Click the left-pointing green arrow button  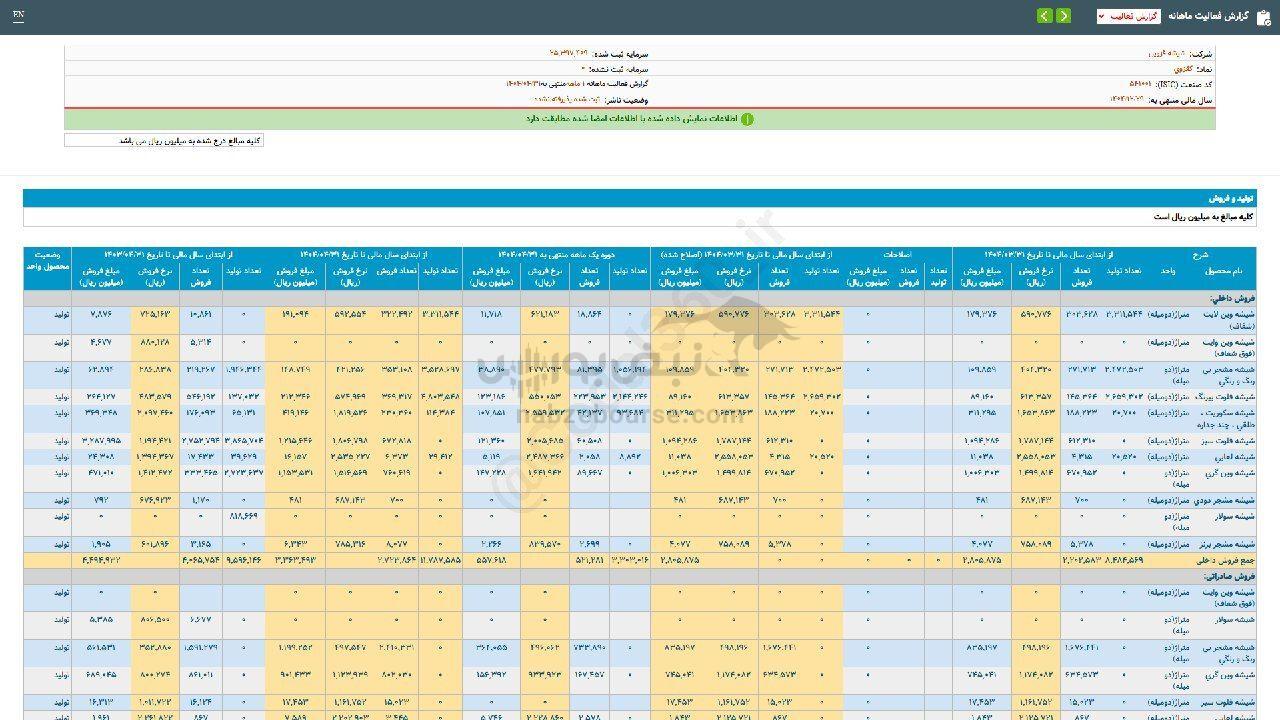tap(1045, 16)
